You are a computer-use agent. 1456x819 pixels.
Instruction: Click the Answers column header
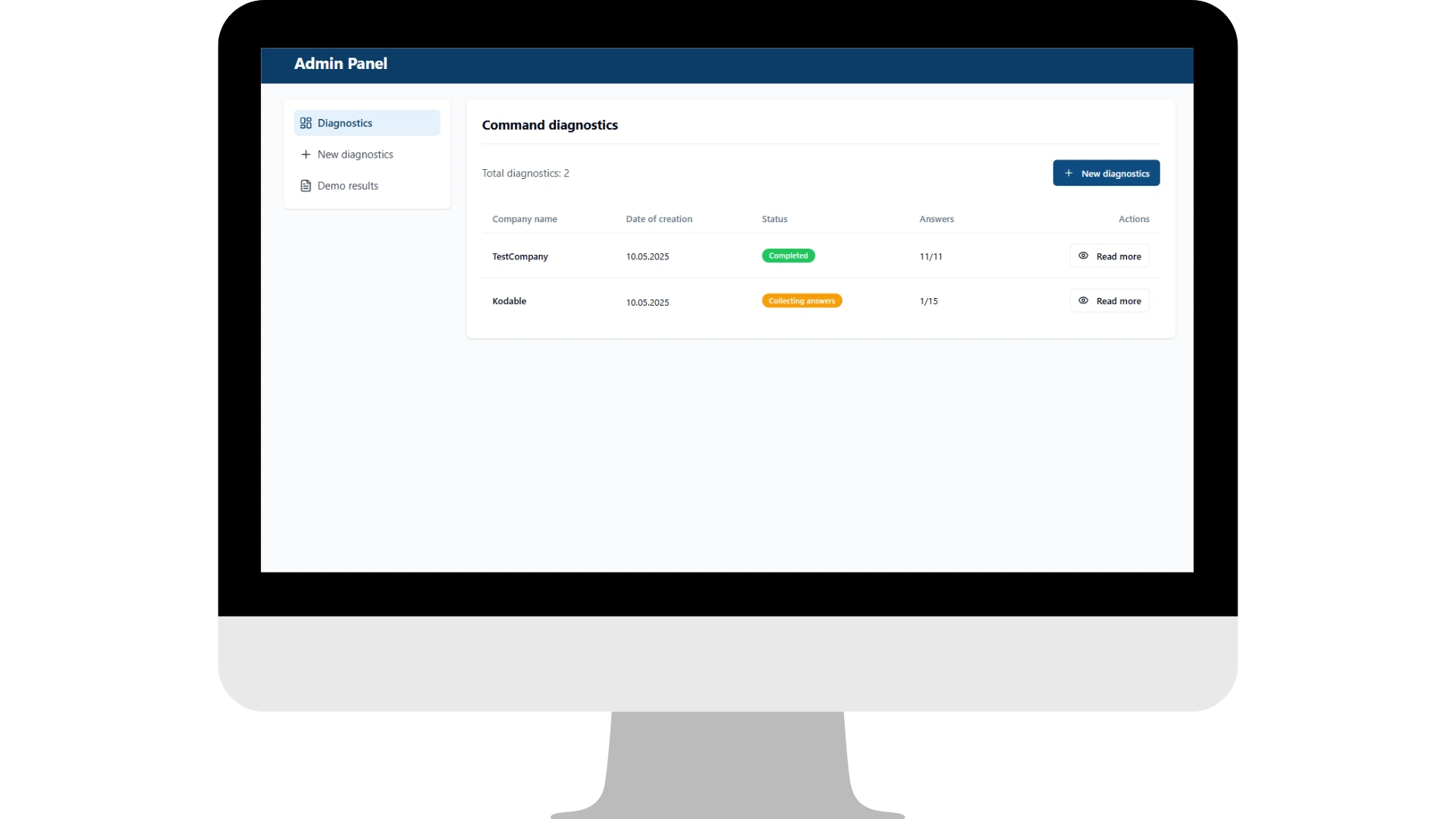[x=937, y=219]
